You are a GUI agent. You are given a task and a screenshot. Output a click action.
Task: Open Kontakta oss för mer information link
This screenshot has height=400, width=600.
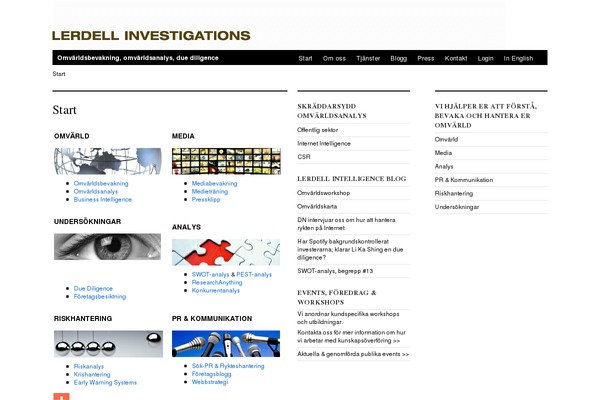coord(351,336)
